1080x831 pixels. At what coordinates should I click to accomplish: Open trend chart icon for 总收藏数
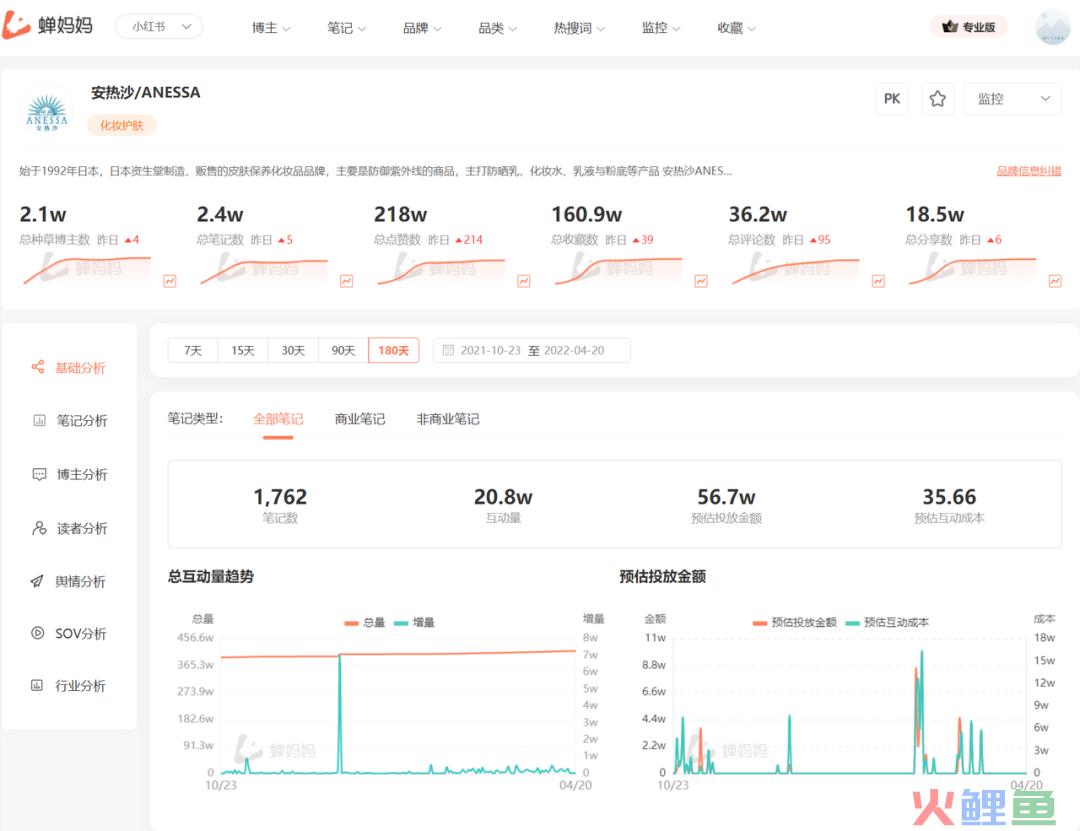point(701,281)
